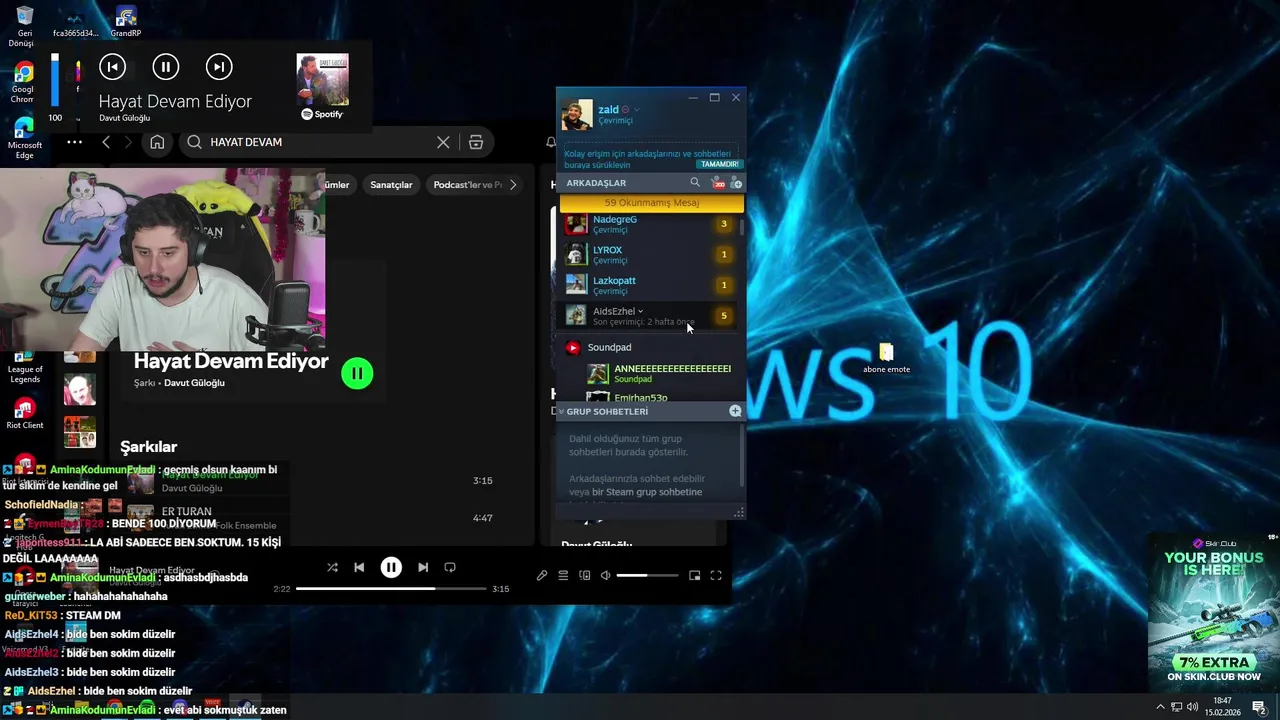Pause playback in the Windows media overlay
The image size is (1280, 720).
click(166, 67)
